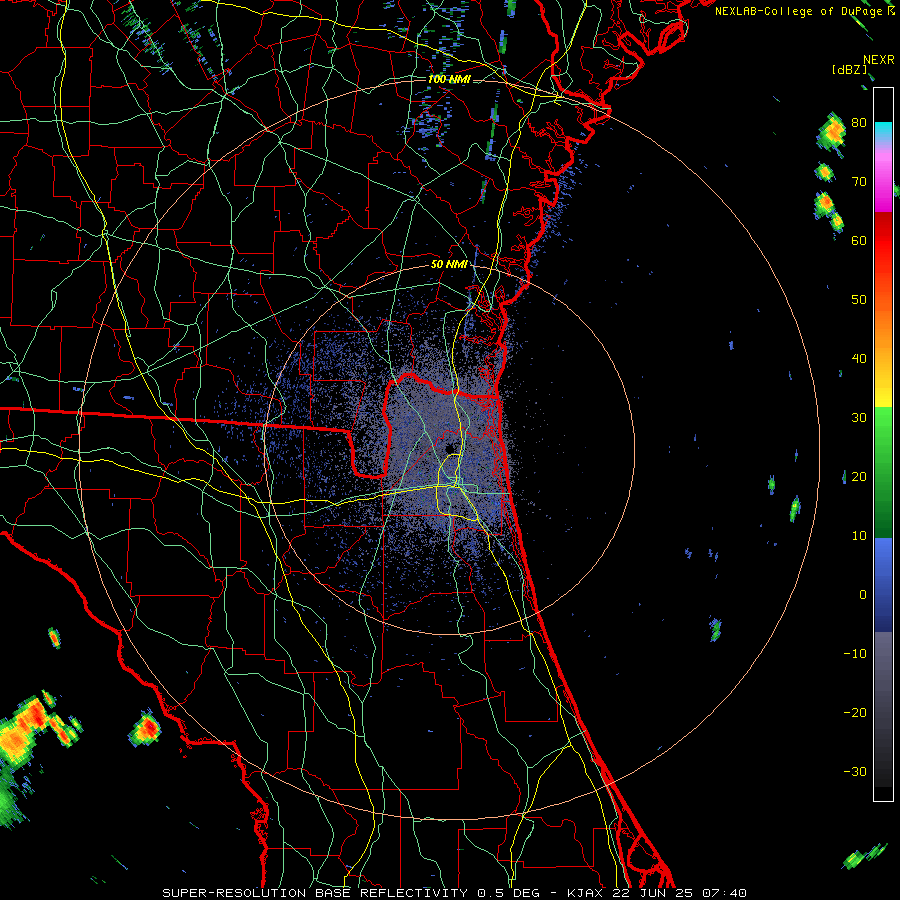Click the cyan top of the color bar
This screenshot has height=900, width=900.
coord(883,130)
